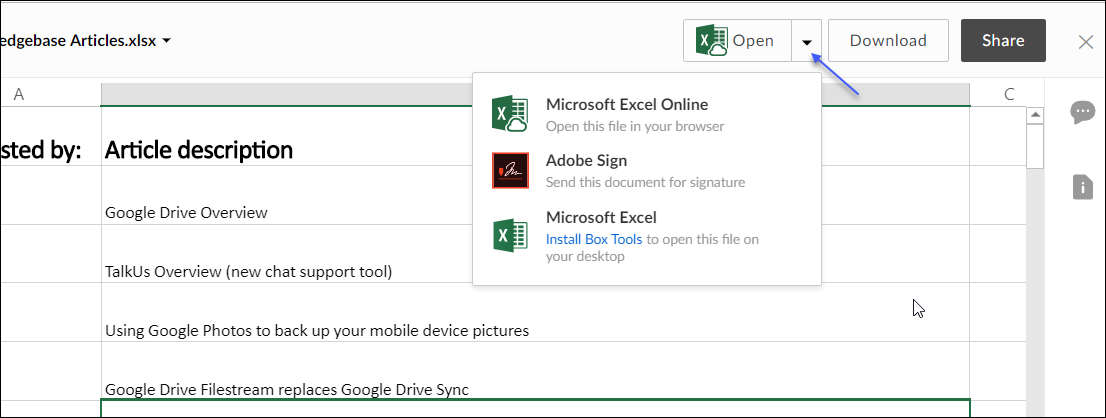Click the vertical scrollbar thumb

pyautogui.click(x=1035, y=146)
